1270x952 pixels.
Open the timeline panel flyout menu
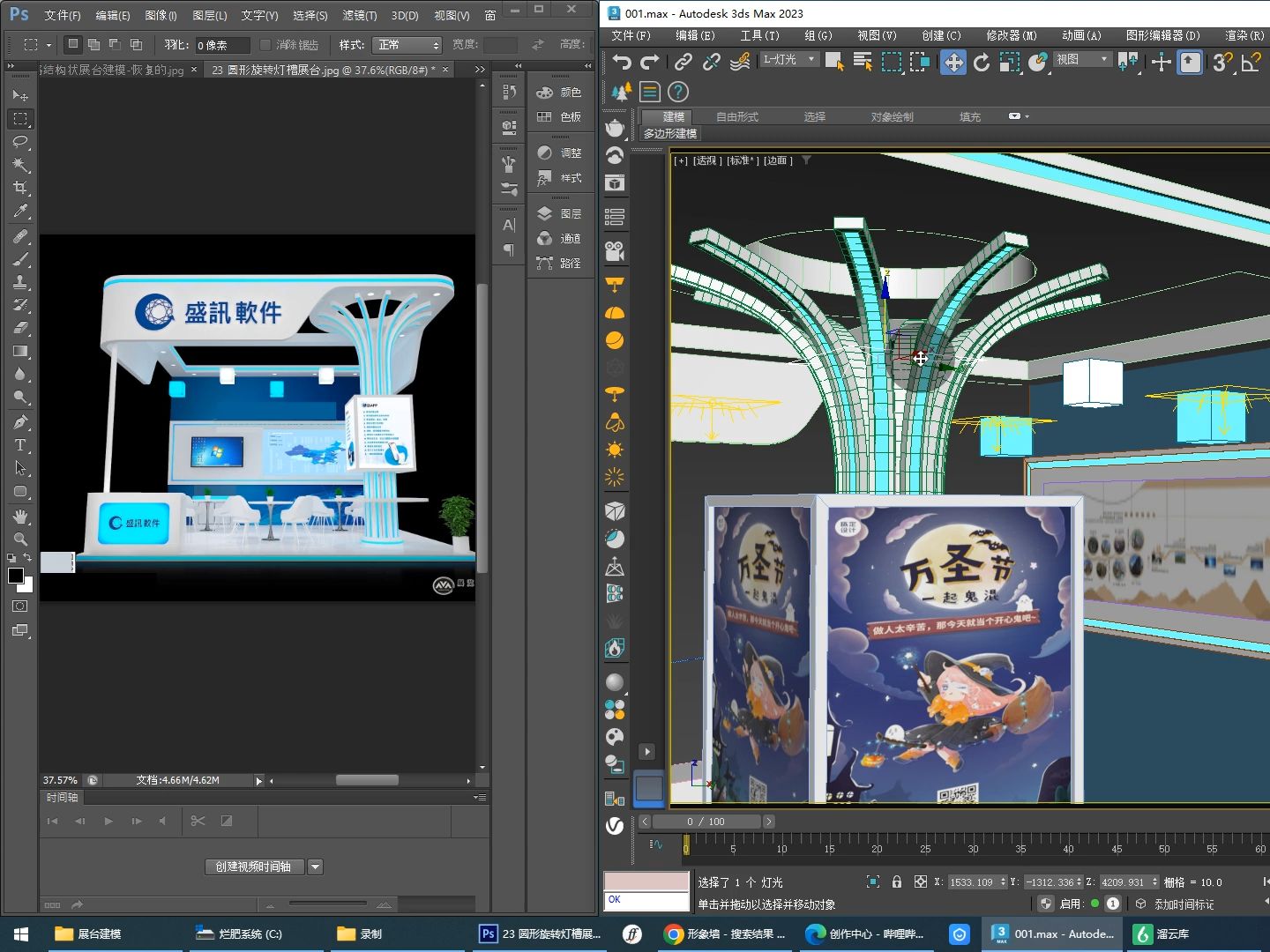480,797
